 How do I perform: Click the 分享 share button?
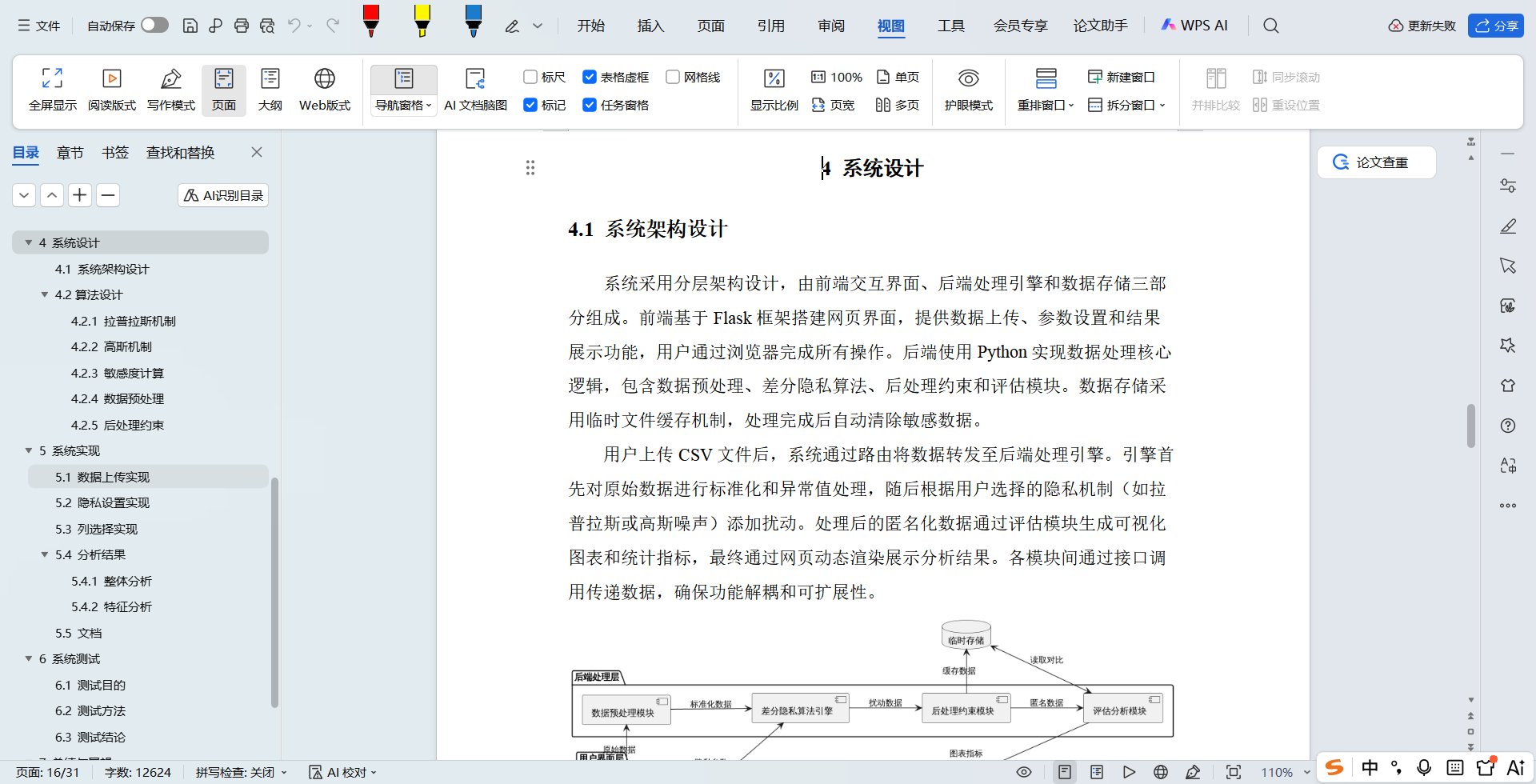[x=1496, y=26]
